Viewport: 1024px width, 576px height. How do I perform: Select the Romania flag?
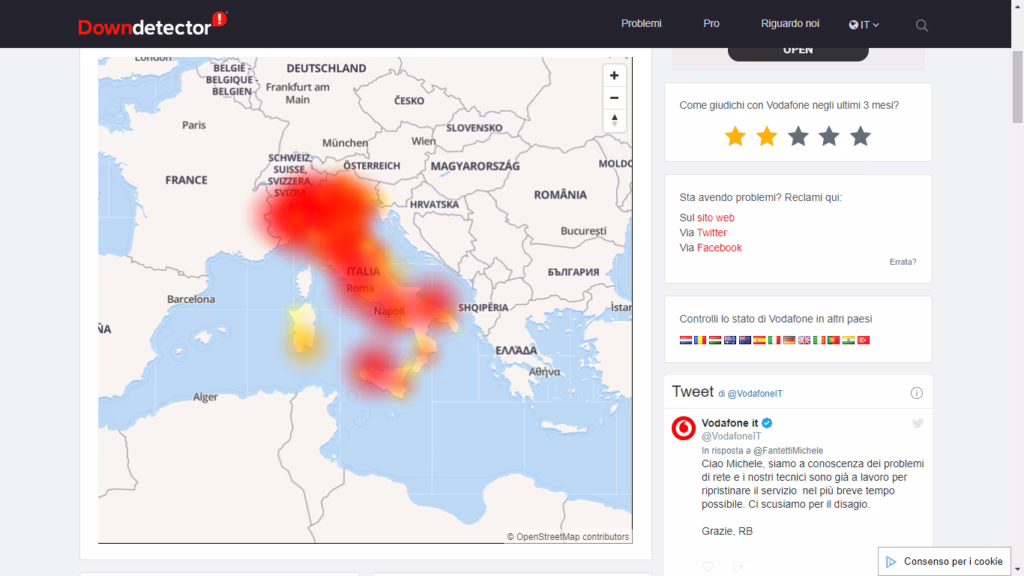[x=700, y=340]
